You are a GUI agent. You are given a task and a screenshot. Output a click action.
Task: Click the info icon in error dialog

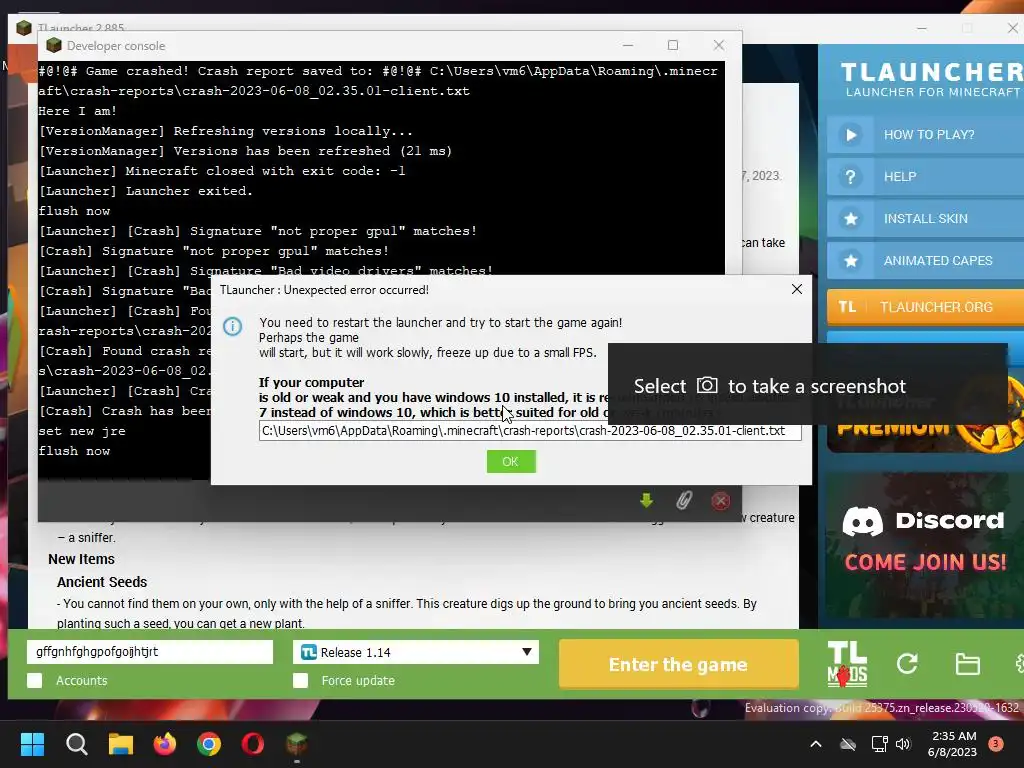coord(232,326)
